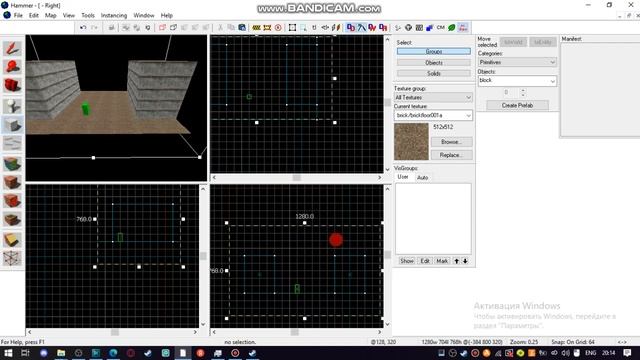Viewport: 640px width, 360px height.
Task: Click the VisGroups Show button
Action: point(407,261)
